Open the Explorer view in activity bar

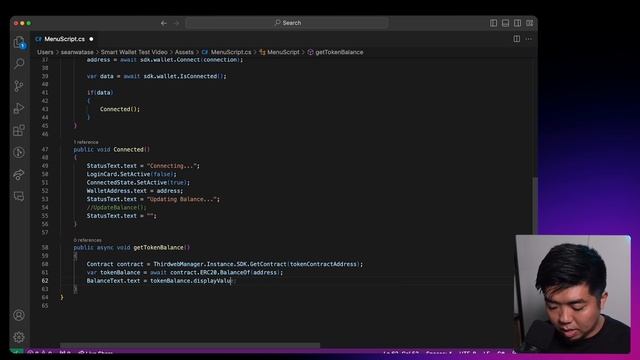[19, 42]
